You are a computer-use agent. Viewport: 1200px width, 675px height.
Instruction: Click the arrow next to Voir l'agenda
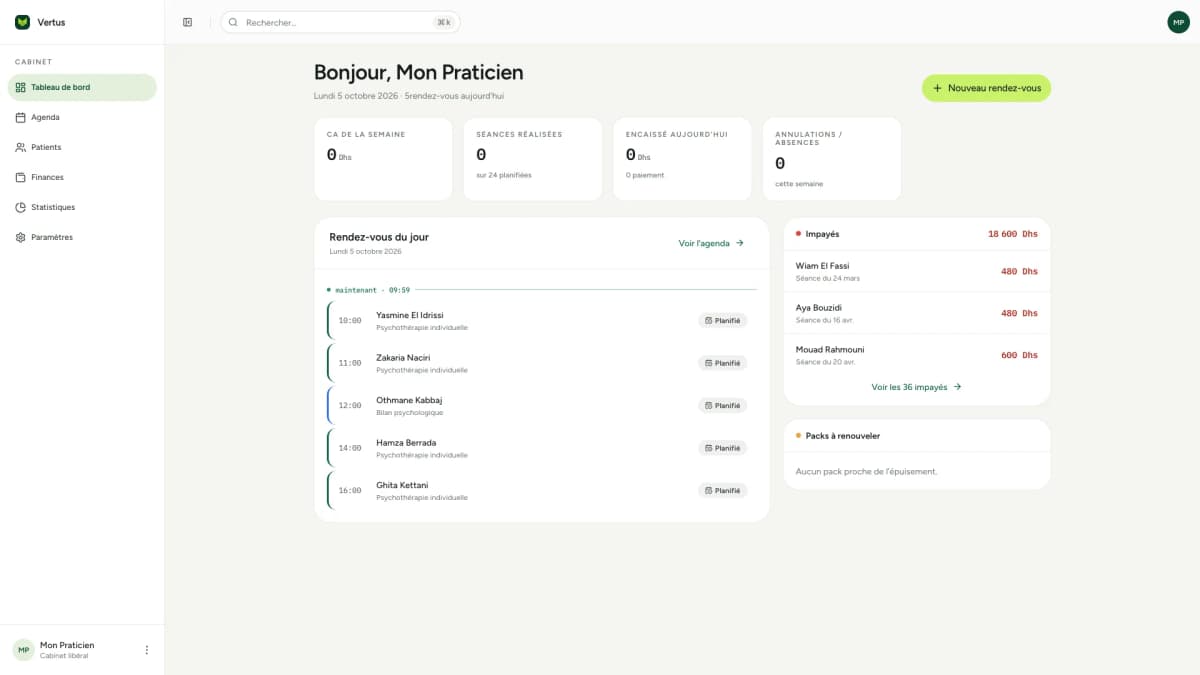(740, 243)
